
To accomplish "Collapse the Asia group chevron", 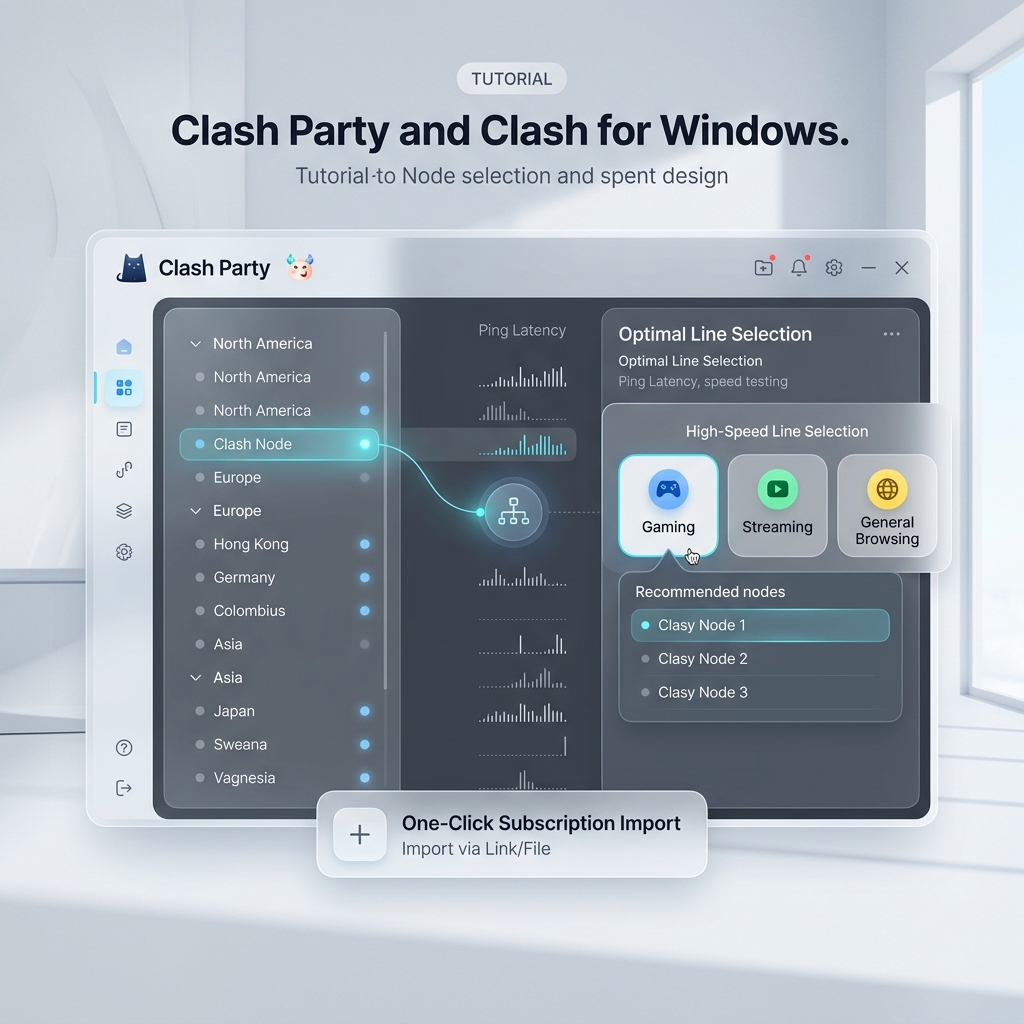I will (x=195, y=678).
